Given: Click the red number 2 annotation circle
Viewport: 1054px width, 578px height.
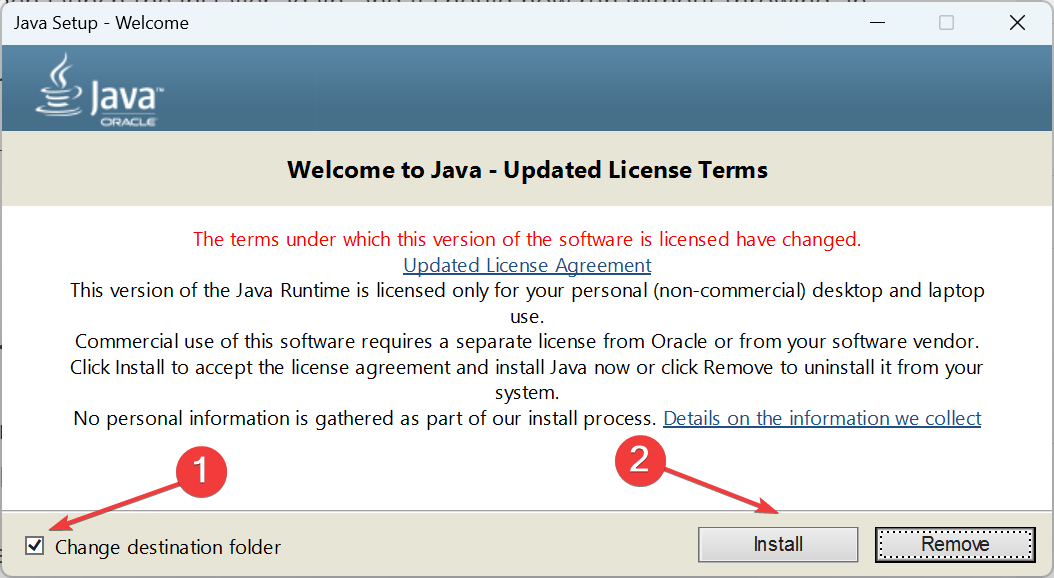Looking at the screenshot, I should click(640, 460).
